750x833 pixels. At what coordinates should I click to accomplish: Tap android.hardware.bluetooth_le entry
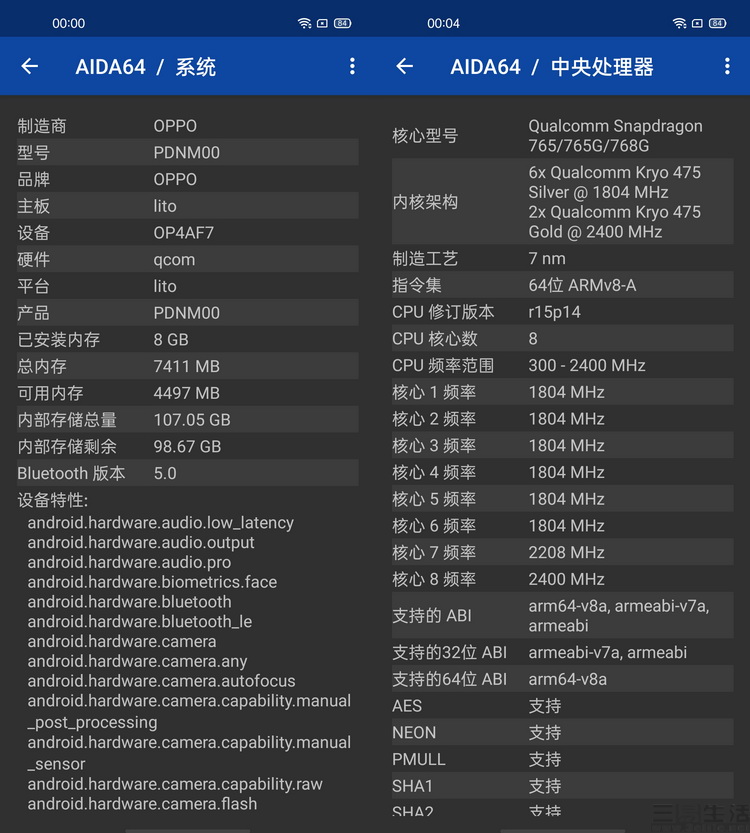click(140, 622)
